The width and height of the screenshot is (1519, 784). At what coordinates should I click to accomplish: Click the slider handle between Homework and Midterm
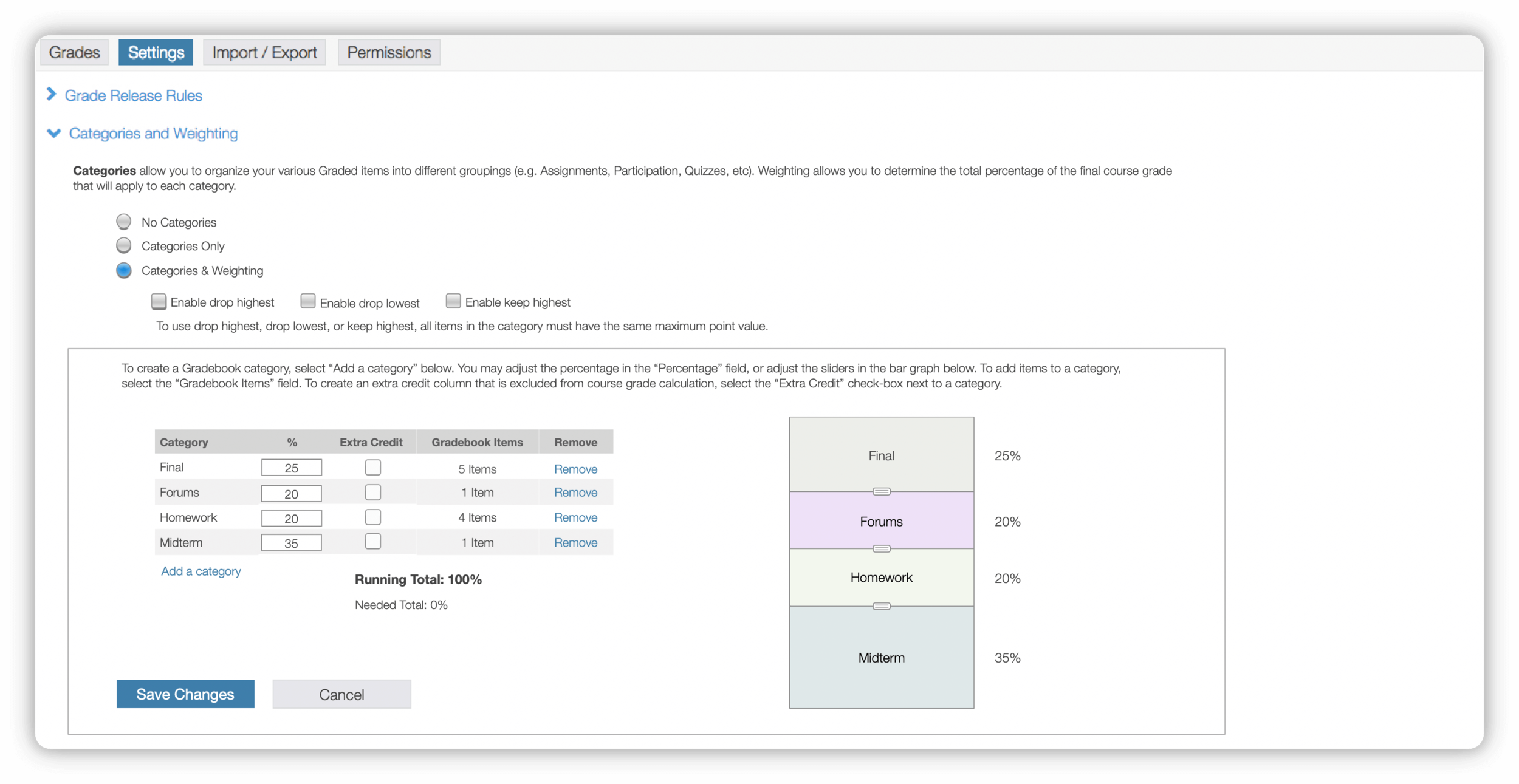(881, 606)
